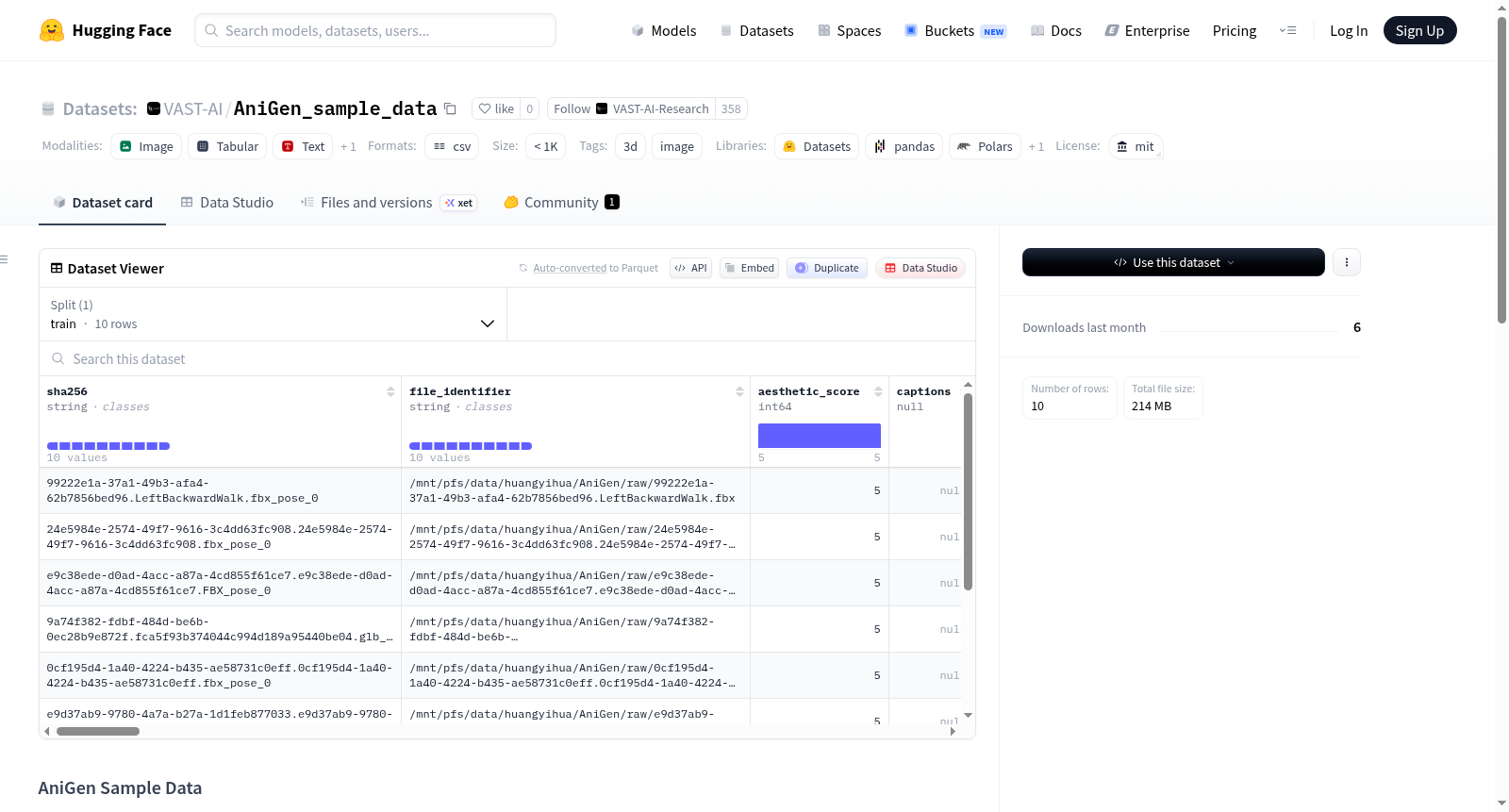The height and width of the screenshot is (812, 1509).
Task: Open the Models page
Action: coord(664,31)
